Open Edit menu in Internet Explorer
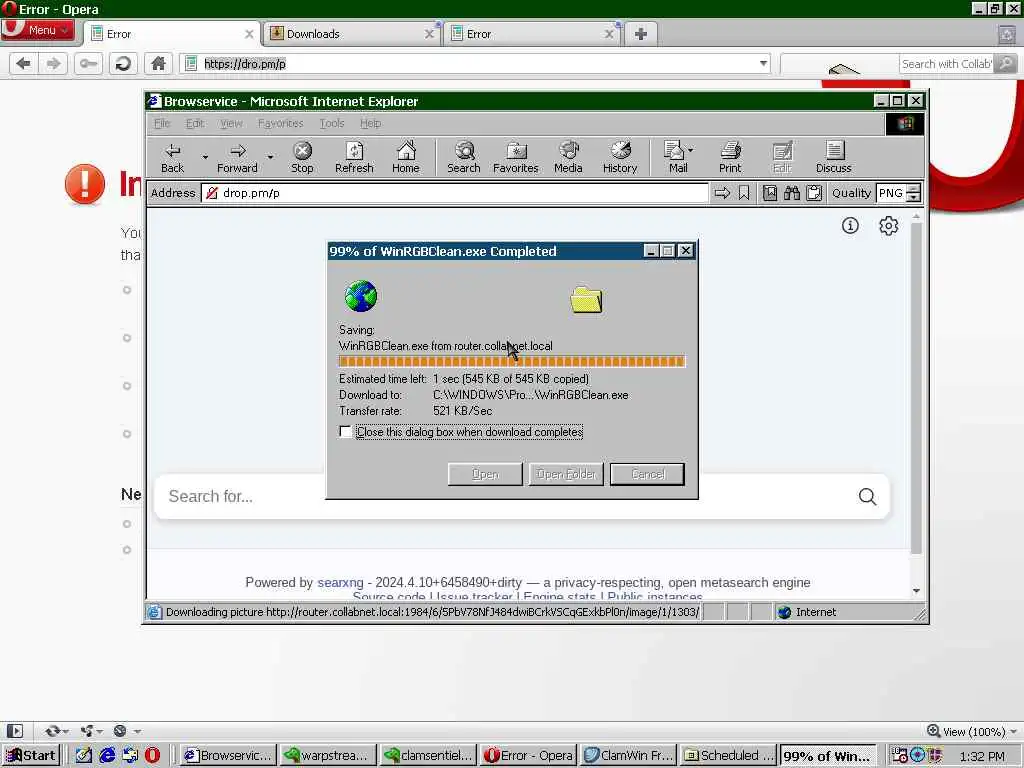Viewport: 1024px width, 768px height. [195, 123]
